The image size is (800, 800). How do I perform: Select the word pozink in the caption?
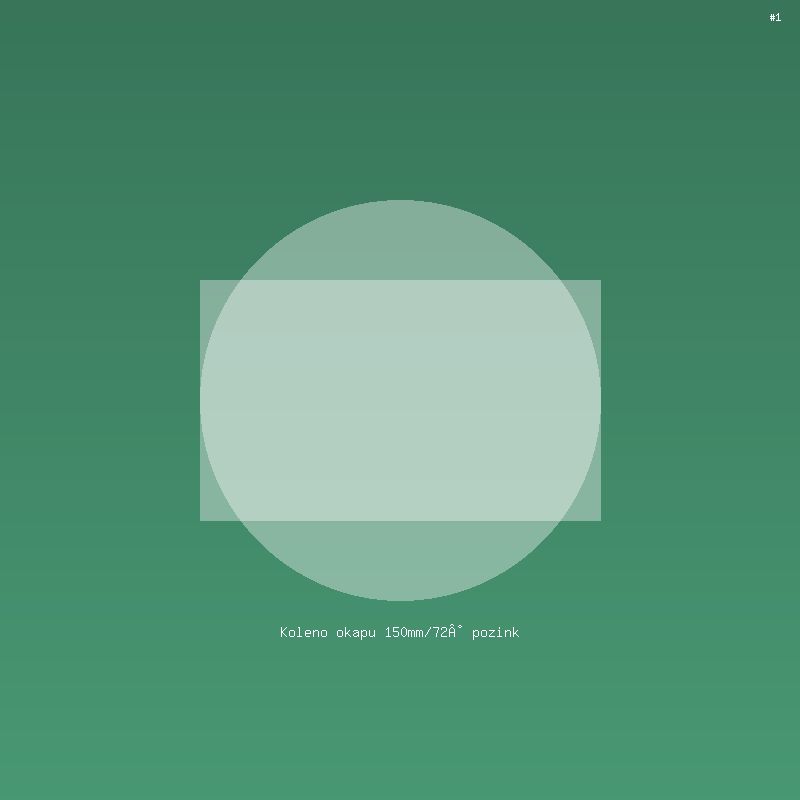point(495,632)
